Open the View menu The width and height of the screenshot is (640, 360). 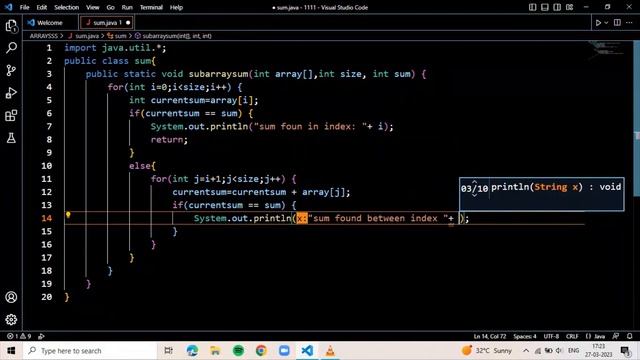tap(93, 7)
